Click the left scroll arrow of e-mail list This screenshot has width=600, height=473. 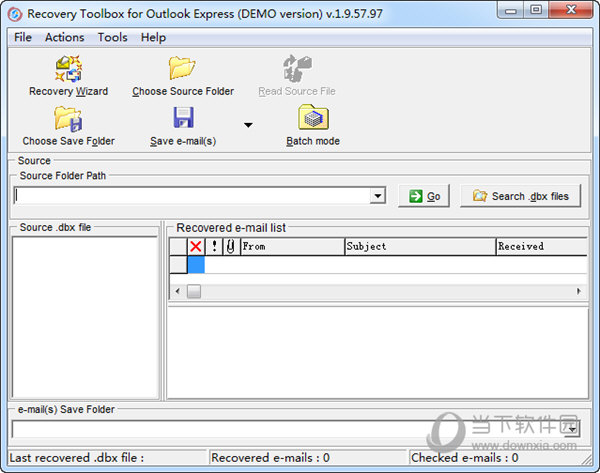coord(178,291)
